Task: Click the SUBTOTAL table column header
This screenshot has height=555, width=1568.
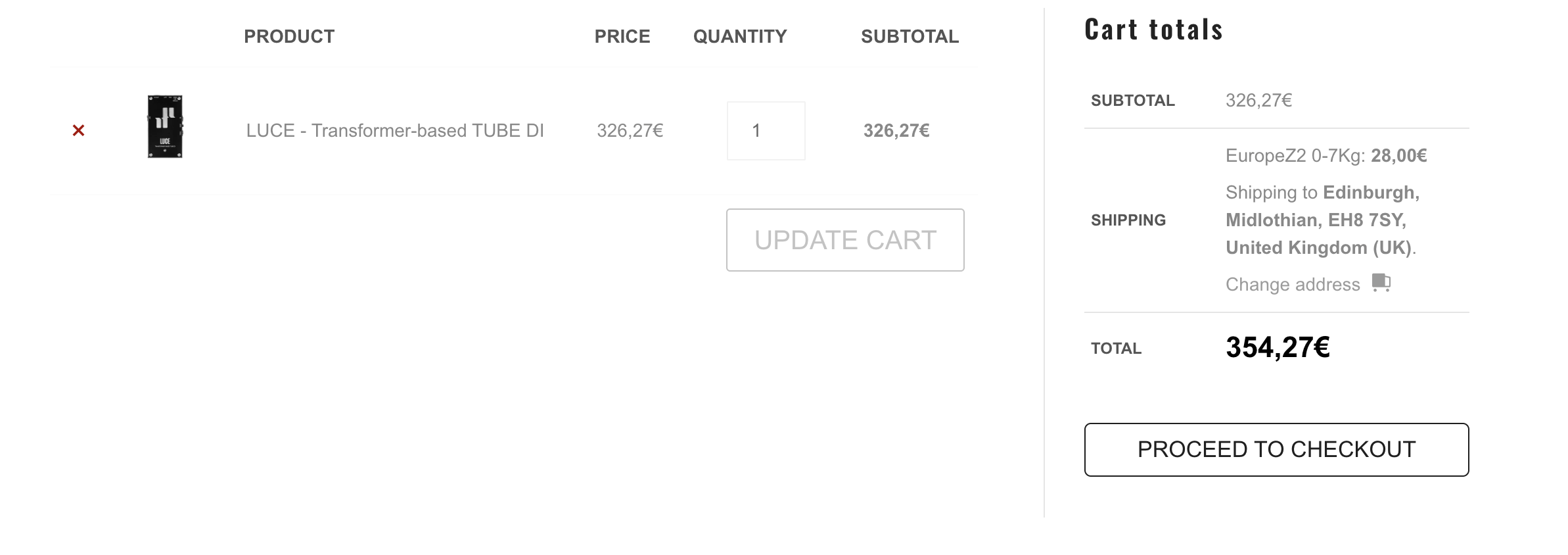Action: 910,36
